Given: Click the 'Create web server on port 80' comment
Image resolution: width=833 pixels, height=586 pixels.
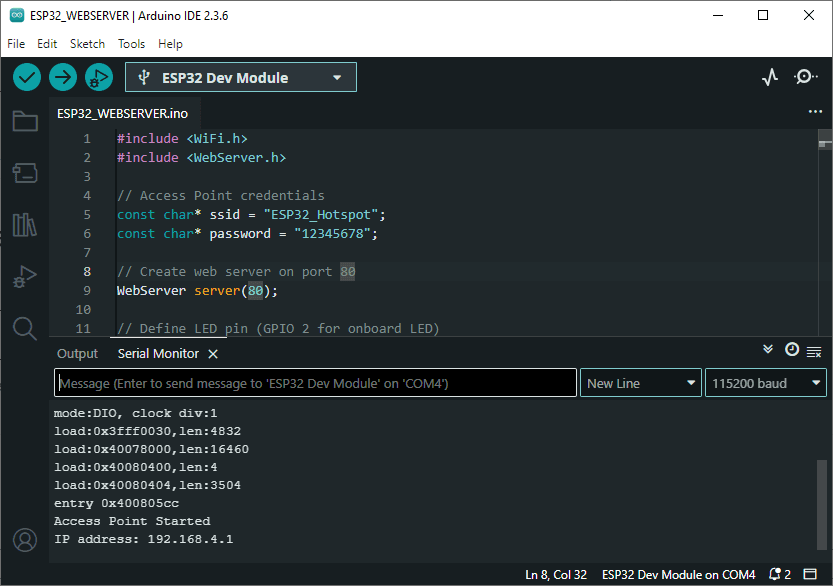Looking at the screenshot, I should (236, 271).
